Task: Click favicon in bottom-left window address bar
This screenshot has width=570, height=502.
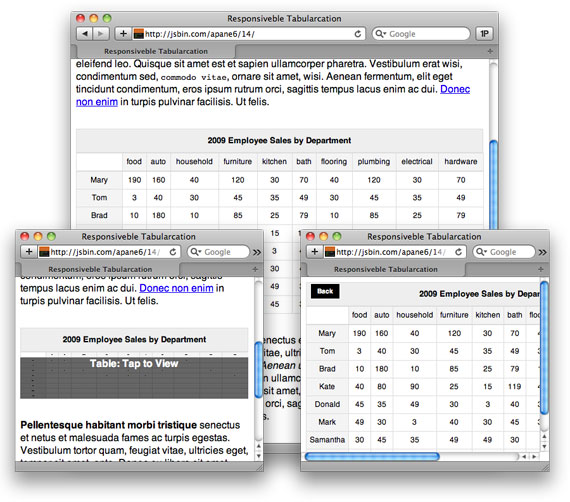Action: pyautogui.click(x=44, y=252)
